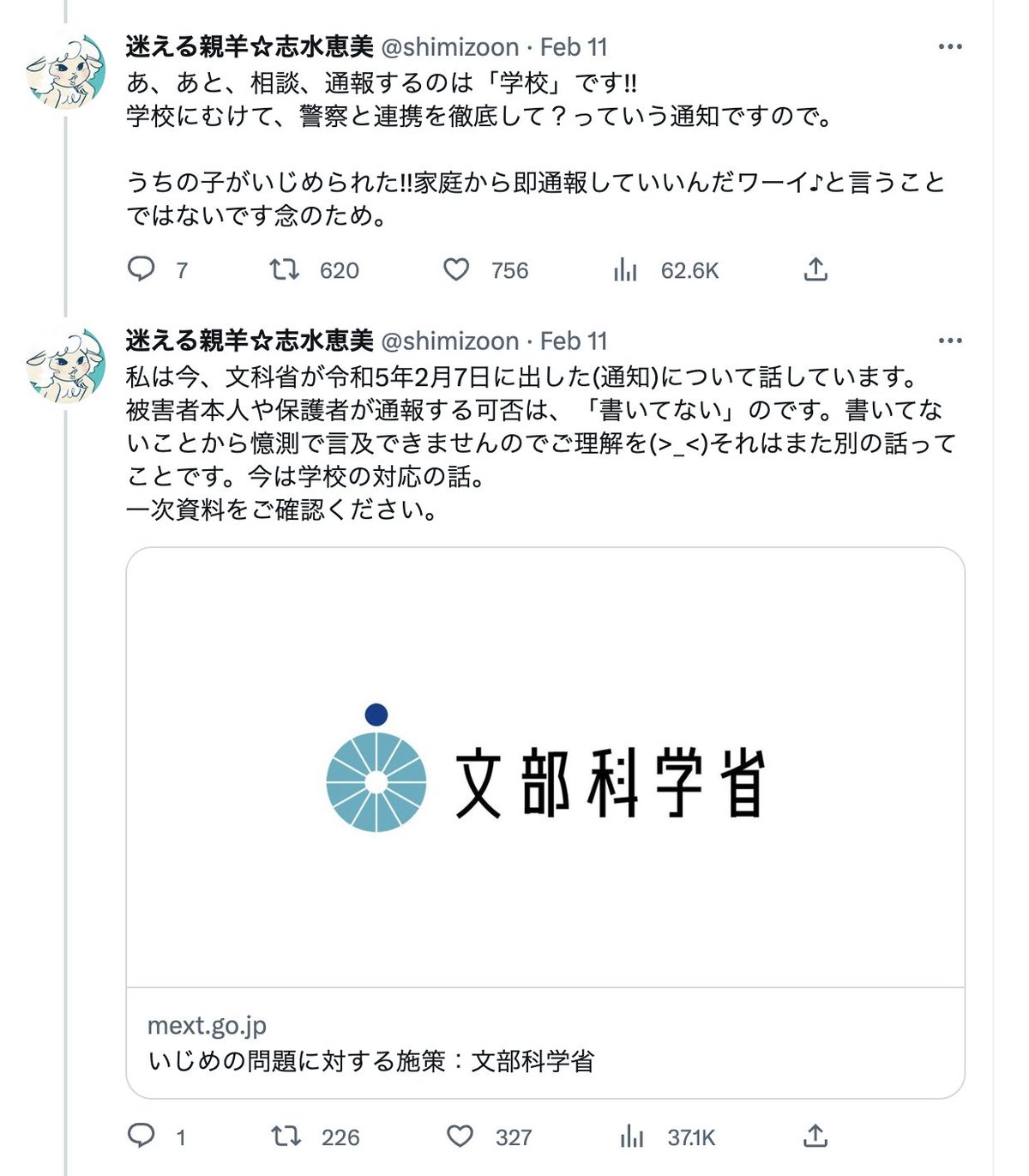This screenshot has height=1176, width=1029.
Task: Share the second tweet
Action: 815,1137
